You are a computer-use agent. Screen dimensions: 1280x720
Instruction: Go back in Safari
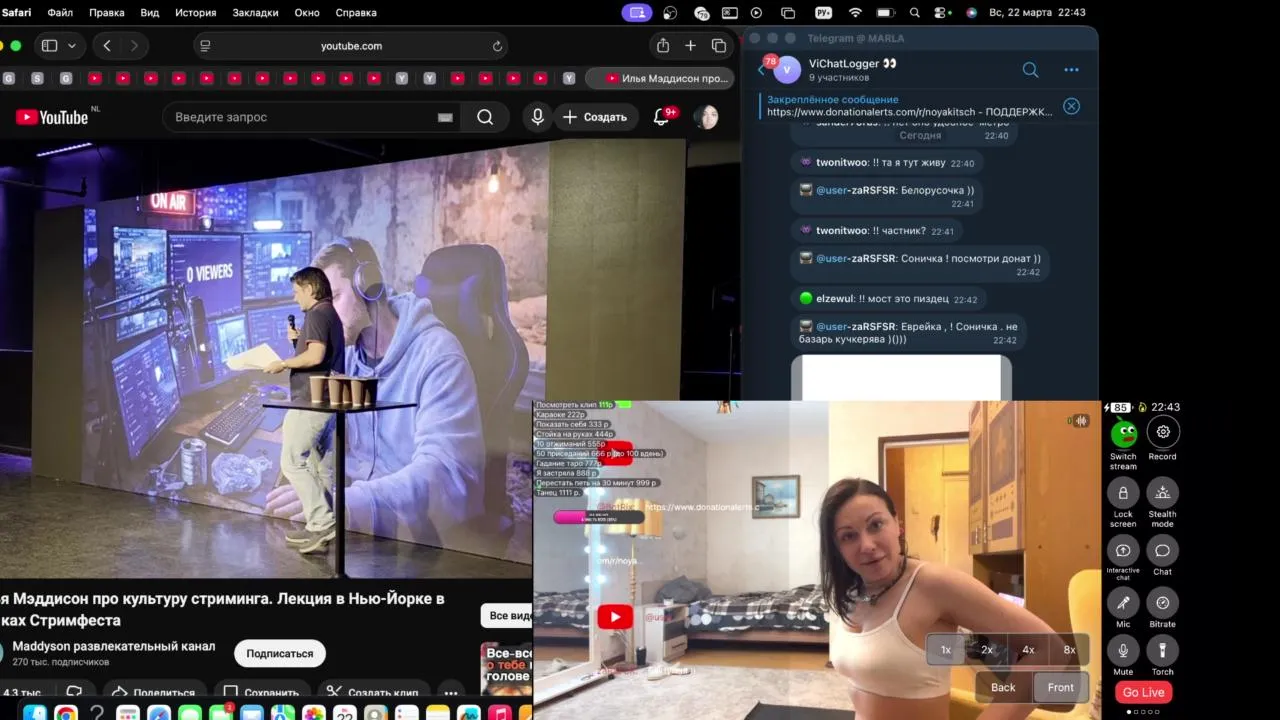[107, 46]
